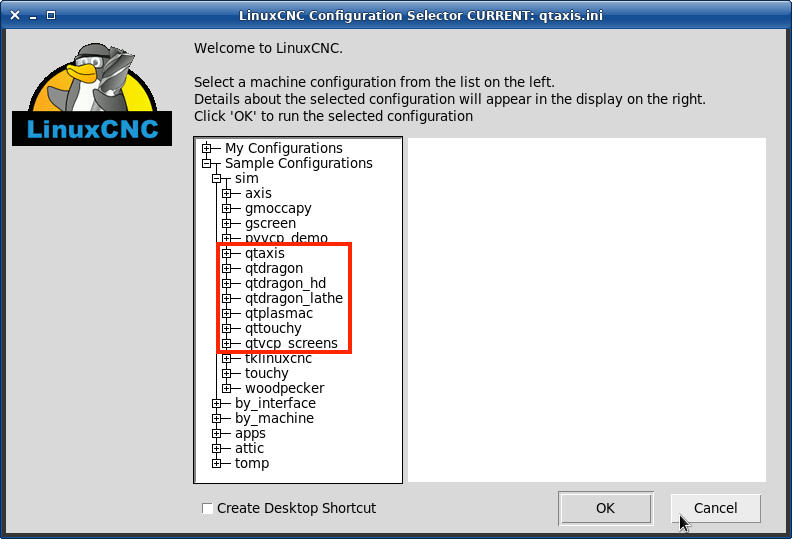Expand the qtdragon_hd node

coord(227,283)
